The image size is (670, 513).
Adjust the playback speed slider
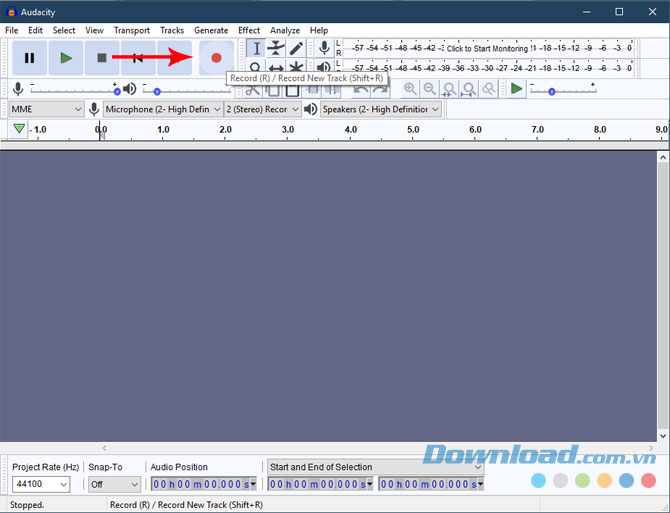pos(563,91)
